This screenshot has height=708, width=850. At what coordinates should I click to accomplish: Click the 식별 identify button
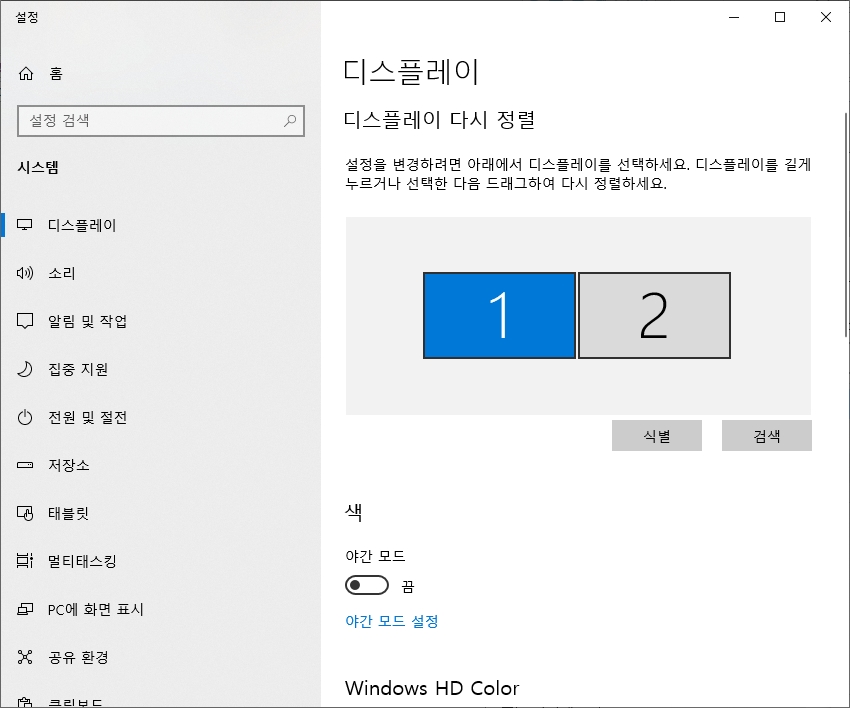coord(656,435)
